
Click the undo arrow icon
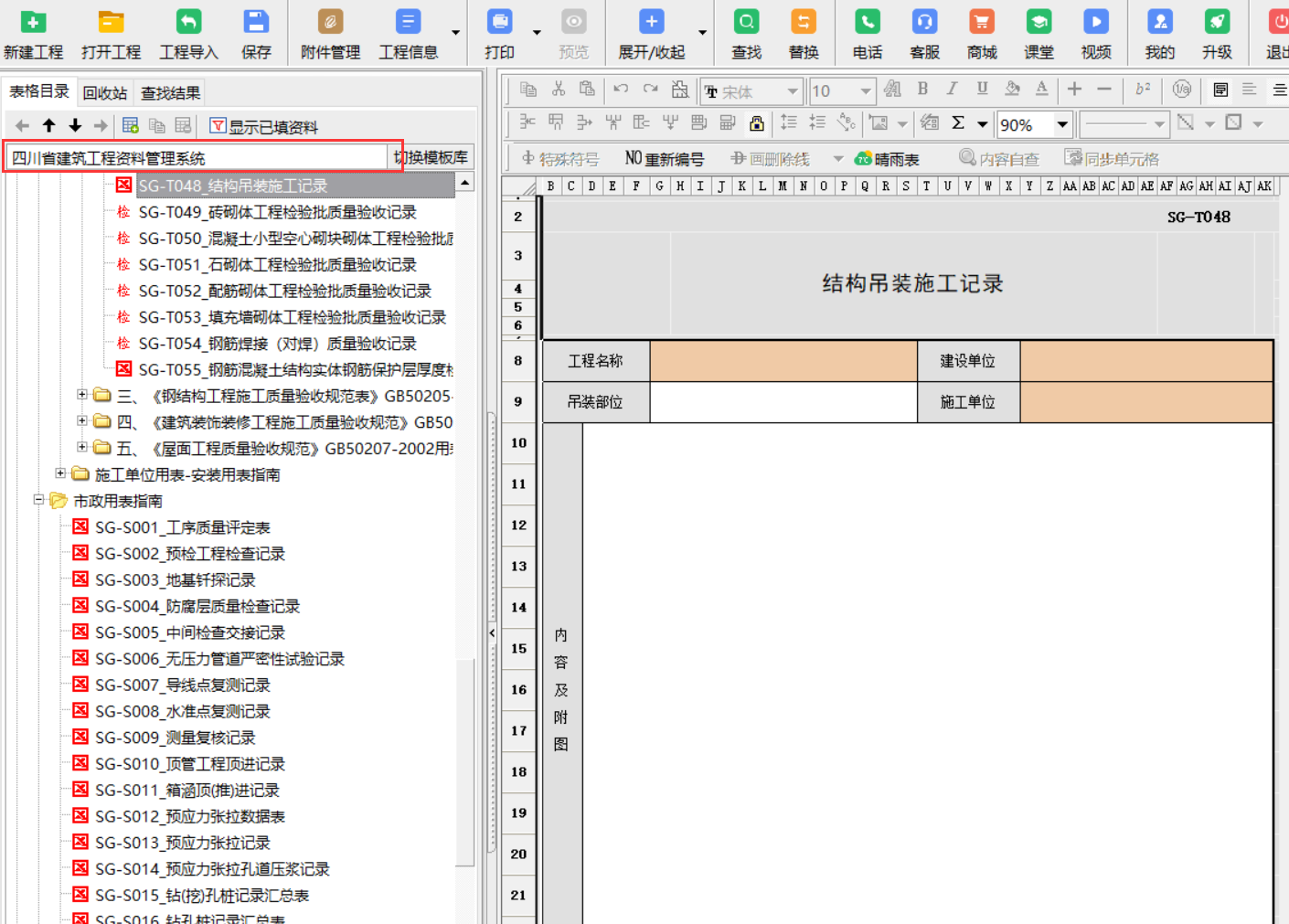point(621,89)
